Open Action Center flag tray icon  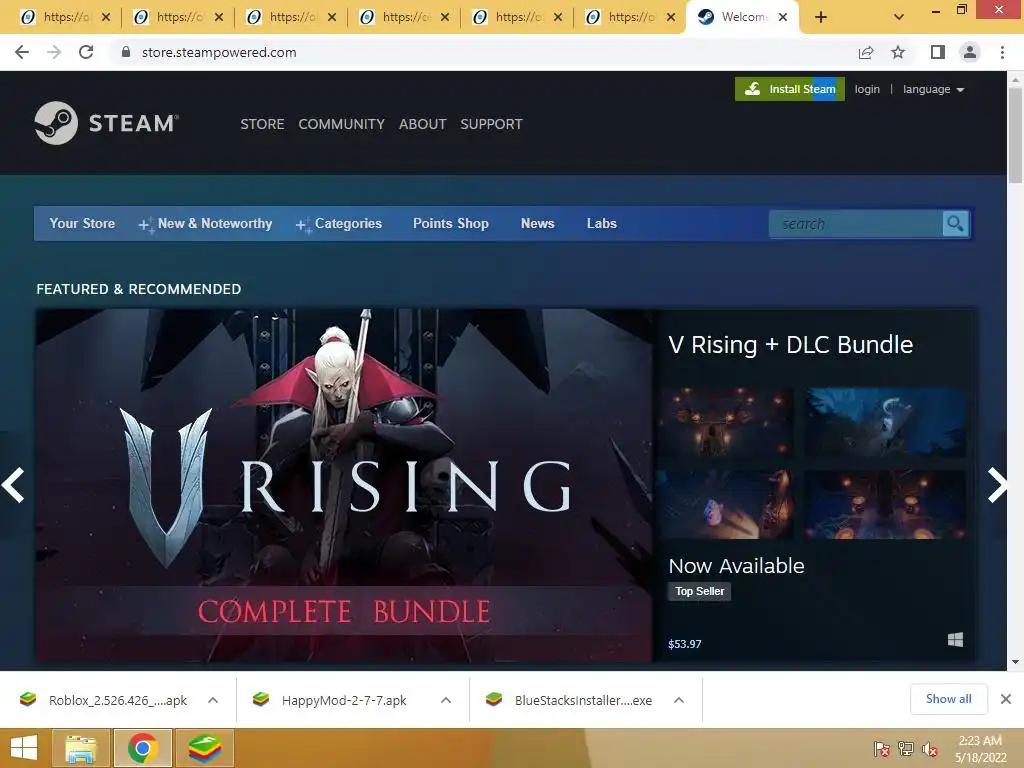(x=882, y=750)
